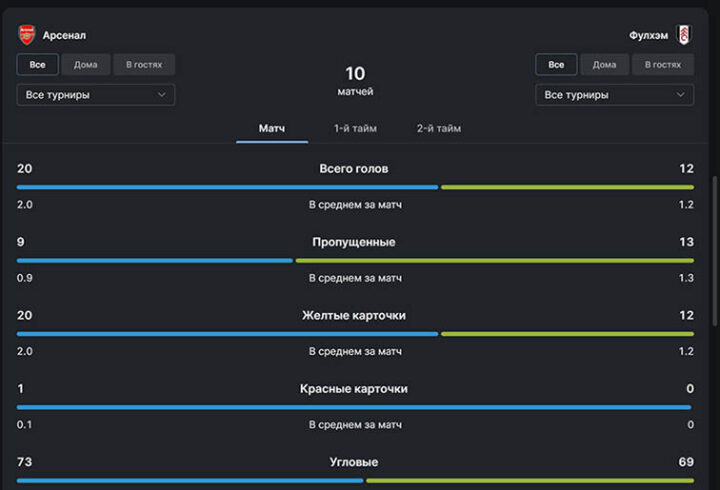Viewport: 720px width, 490px height.
Task: Click Fulham's conceded goals value 13
Action: click(x=686, y=242)
